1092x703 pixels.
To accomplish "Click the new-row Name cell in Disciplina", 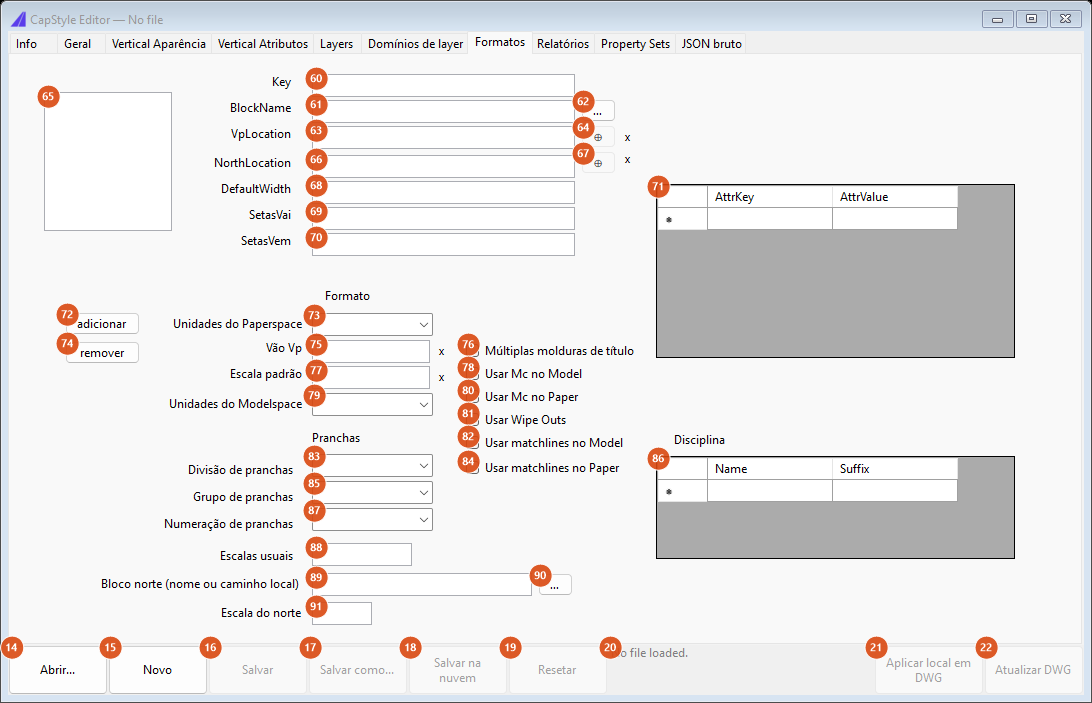I will (770, 490).
